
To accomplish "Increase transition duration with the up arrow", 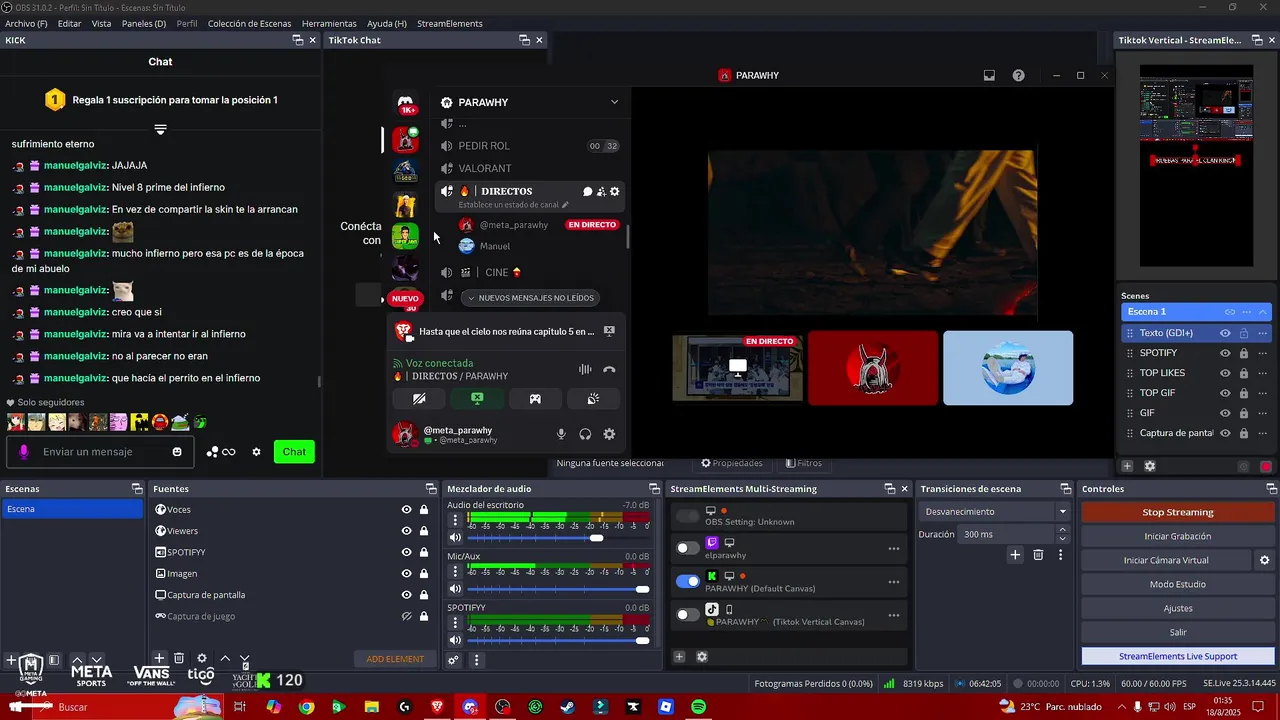I will pos(1062,530).
